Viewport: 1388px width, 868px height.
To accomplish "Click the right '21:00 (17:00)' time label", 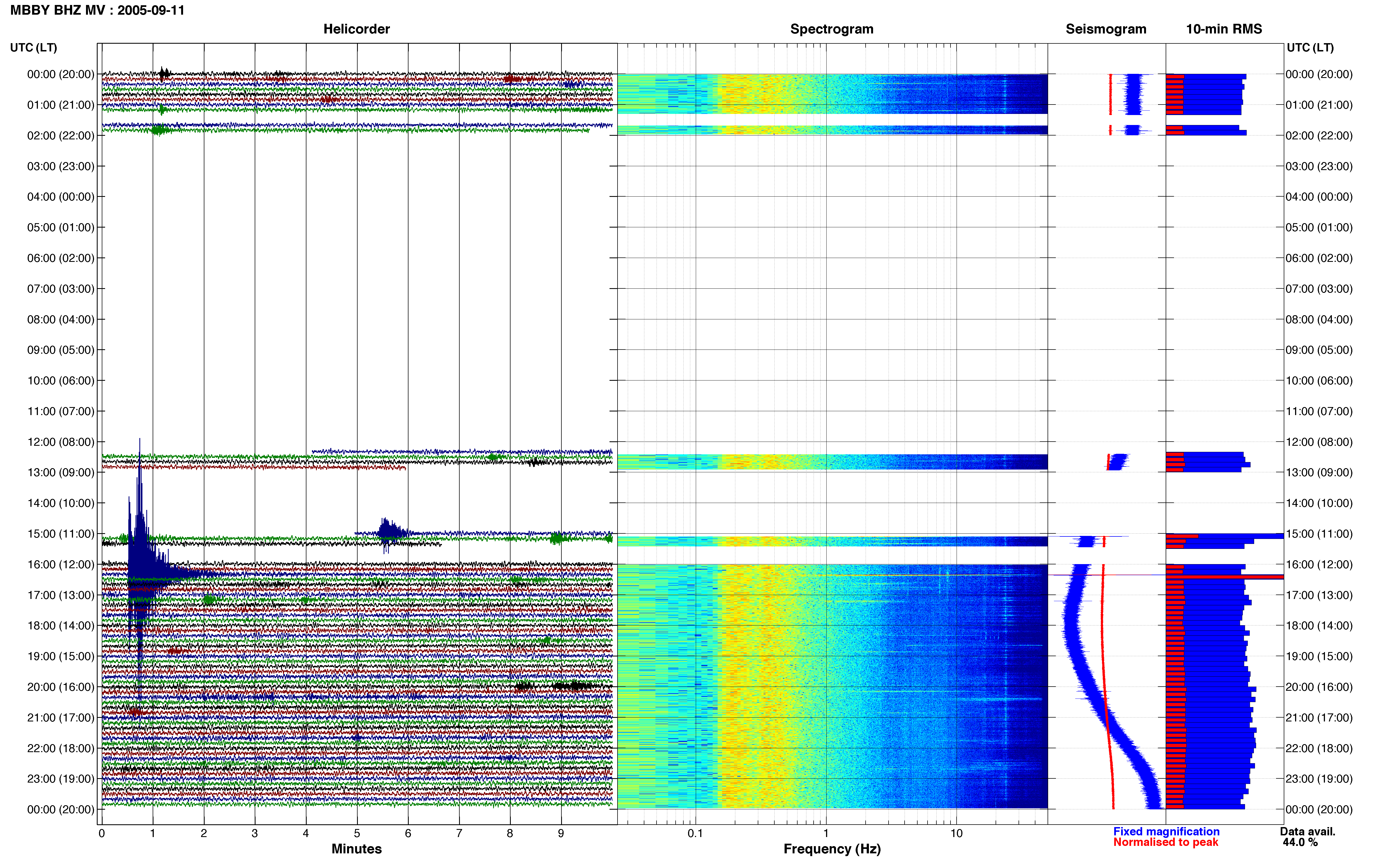I will pyautogui.click(x=1319, y=718).
